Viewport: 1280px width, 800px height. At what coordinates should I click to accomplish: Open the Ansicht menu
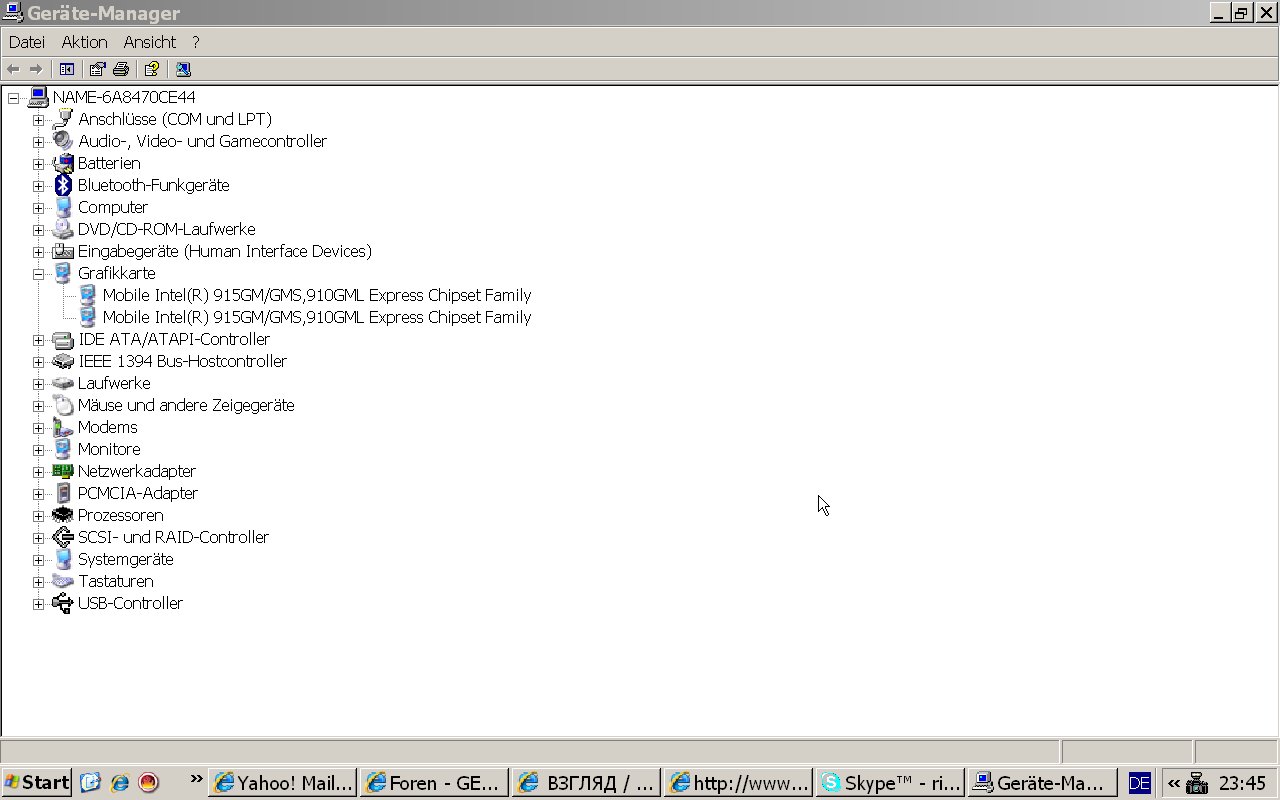[x=150, y=42]
